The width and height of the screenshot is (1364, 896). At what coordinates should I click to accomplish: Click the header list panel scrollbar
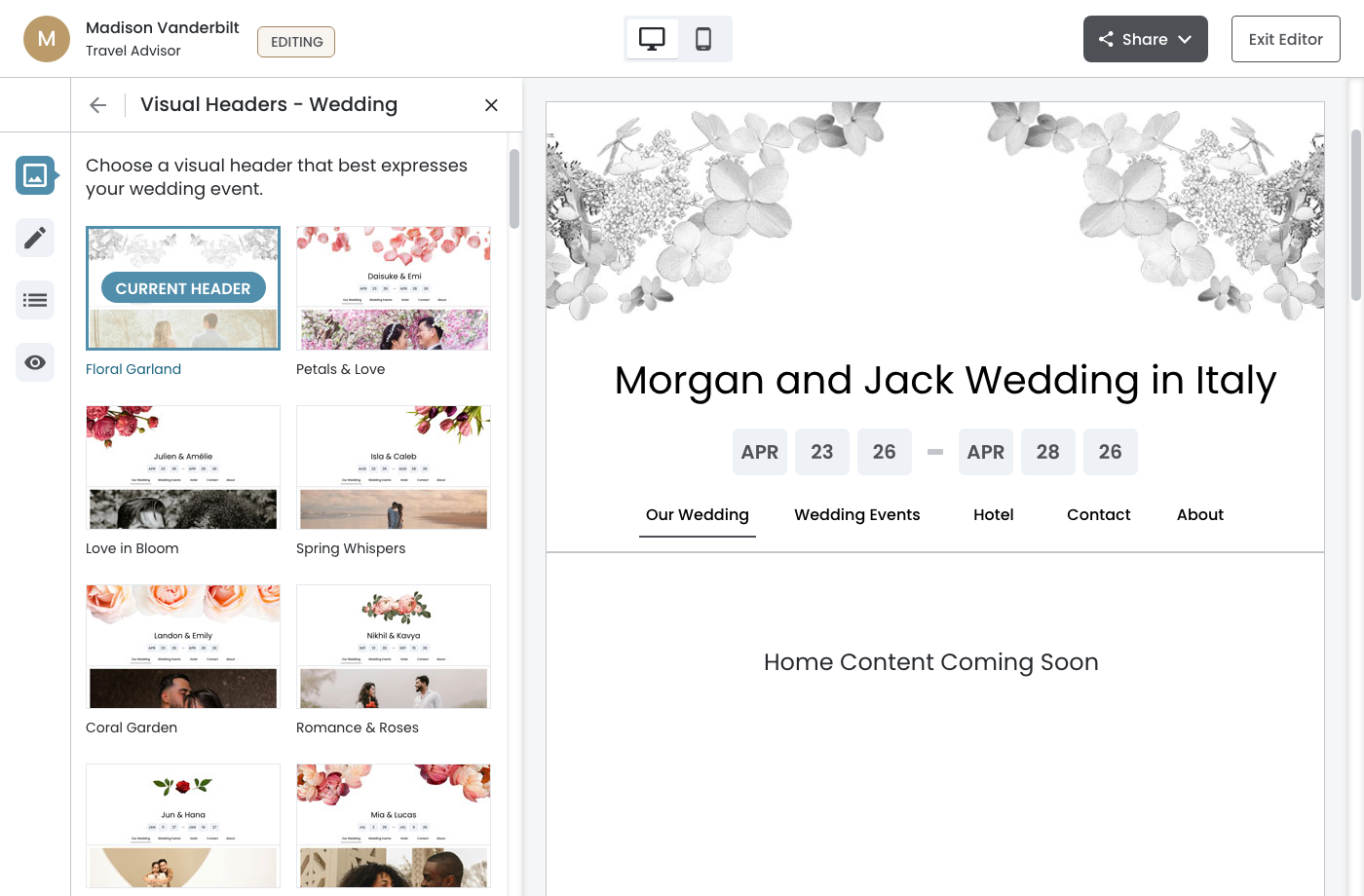514,189
